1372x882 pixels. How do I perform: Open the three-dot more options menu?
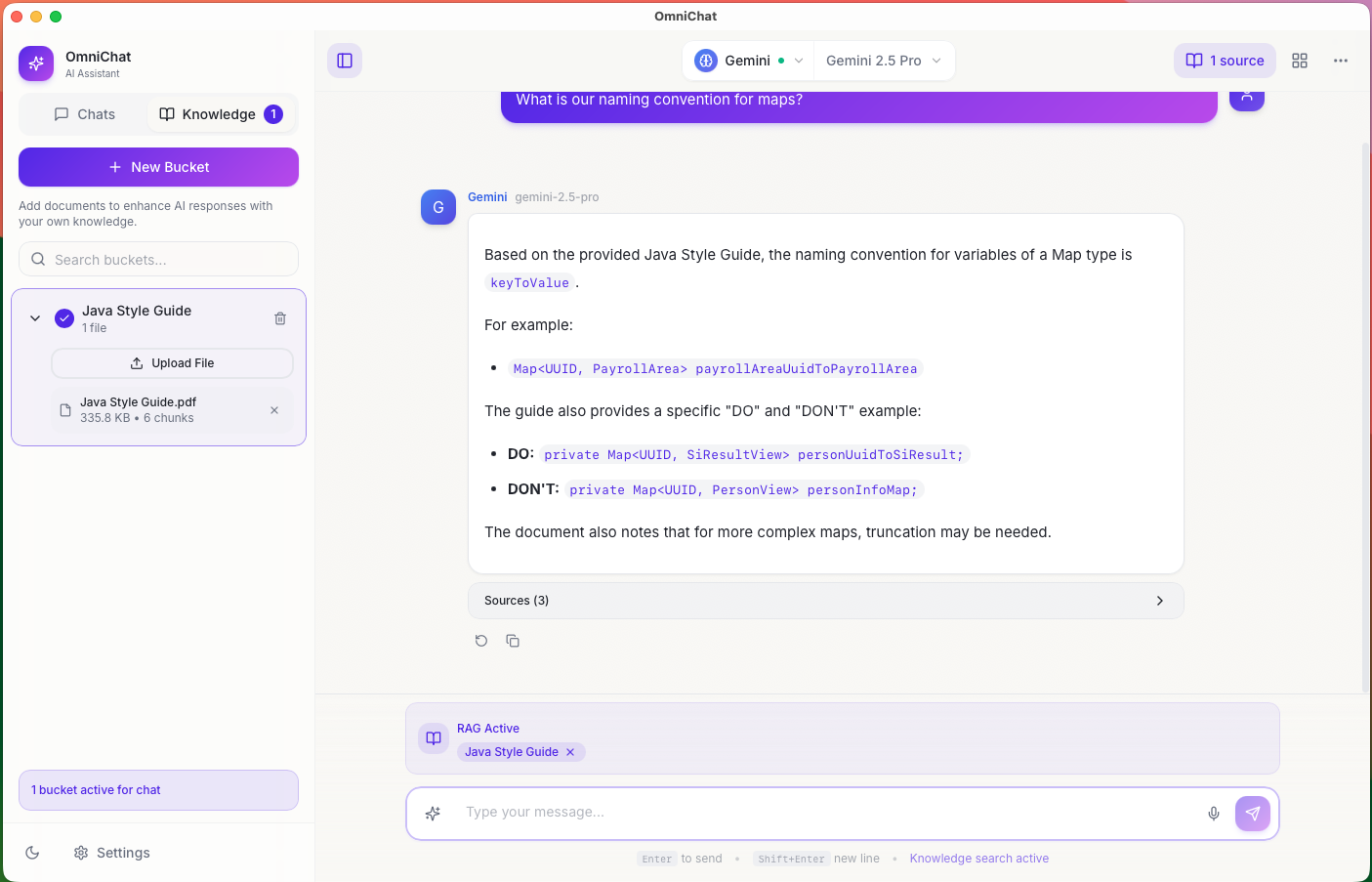[1340, 61]
